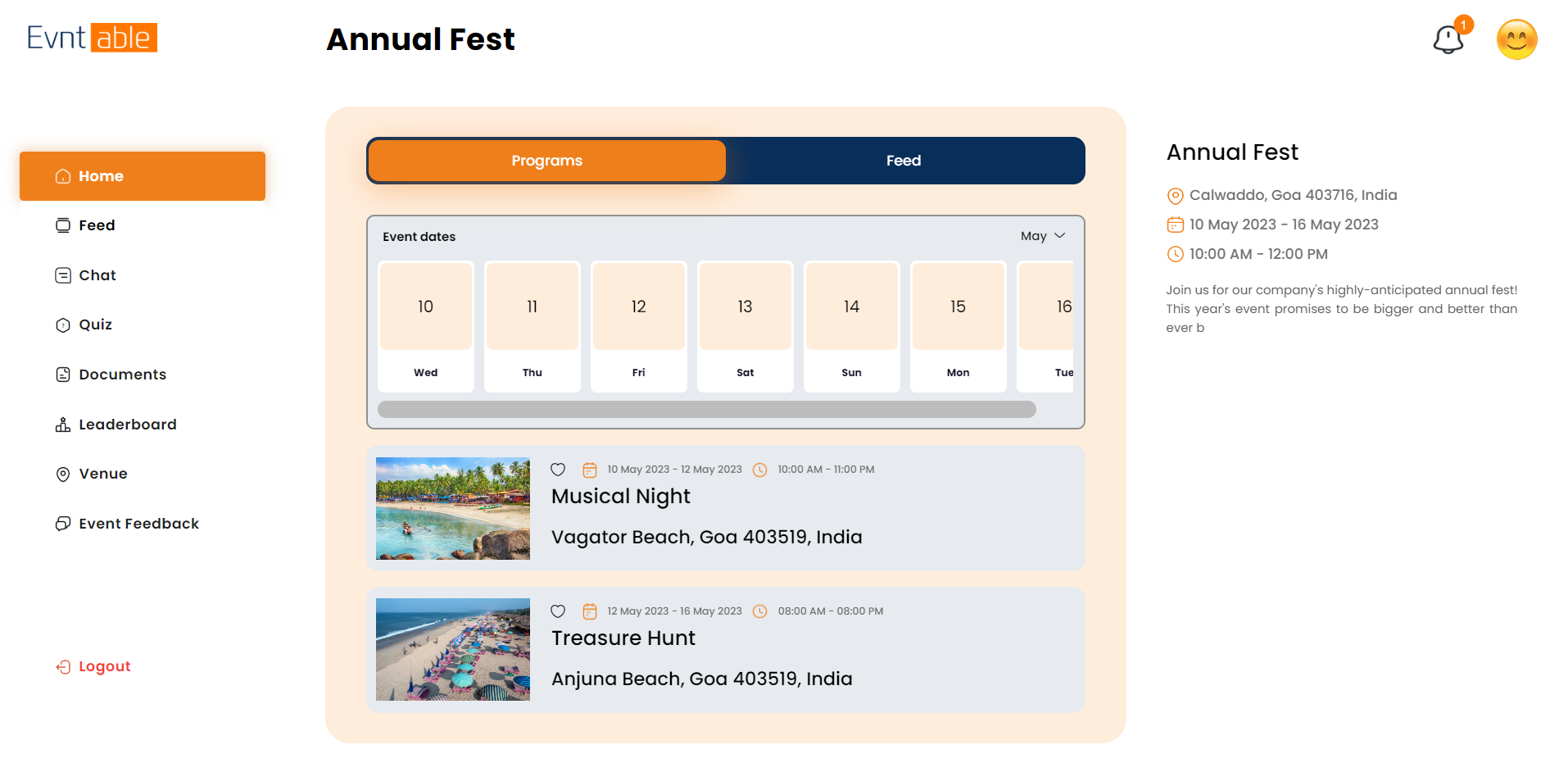Select the 10 Wed date card

coord(425,326)
